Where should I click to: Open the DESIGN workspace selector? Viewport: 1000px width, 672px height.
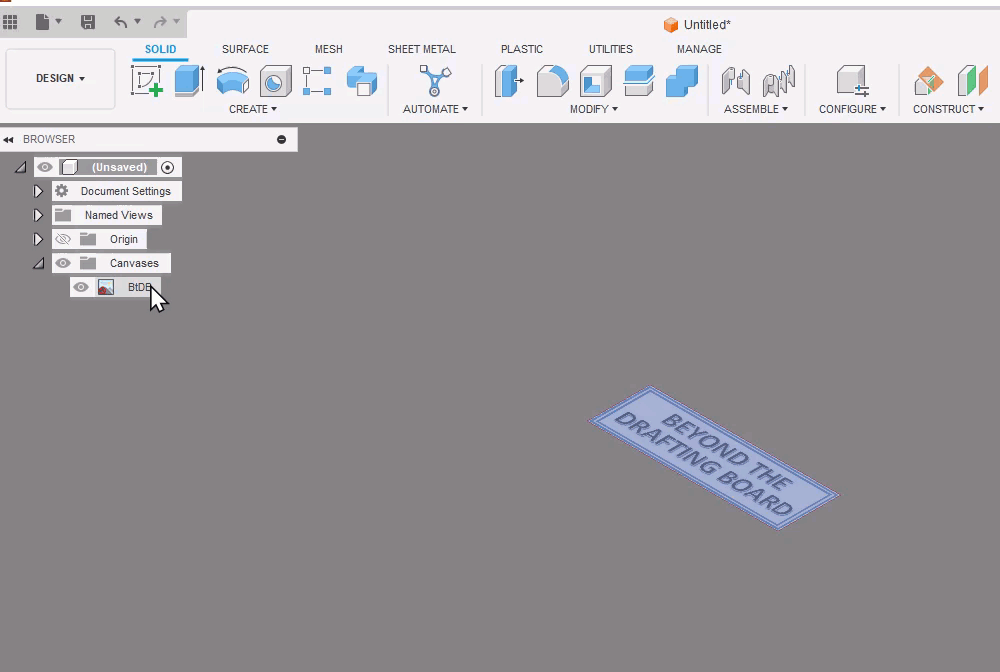coord(59,77)
